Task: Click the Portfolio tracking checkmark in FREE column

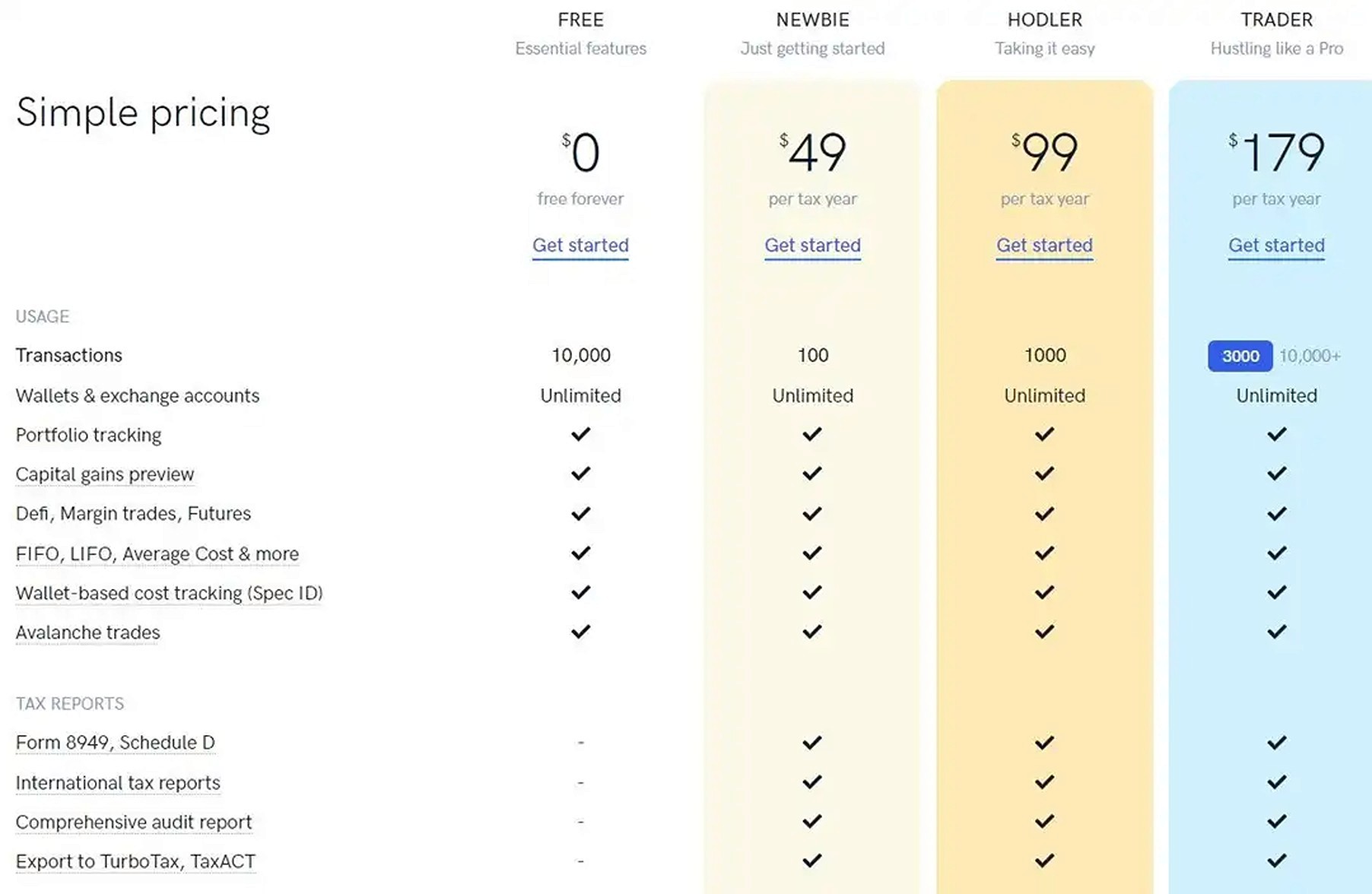Action: 580,434
